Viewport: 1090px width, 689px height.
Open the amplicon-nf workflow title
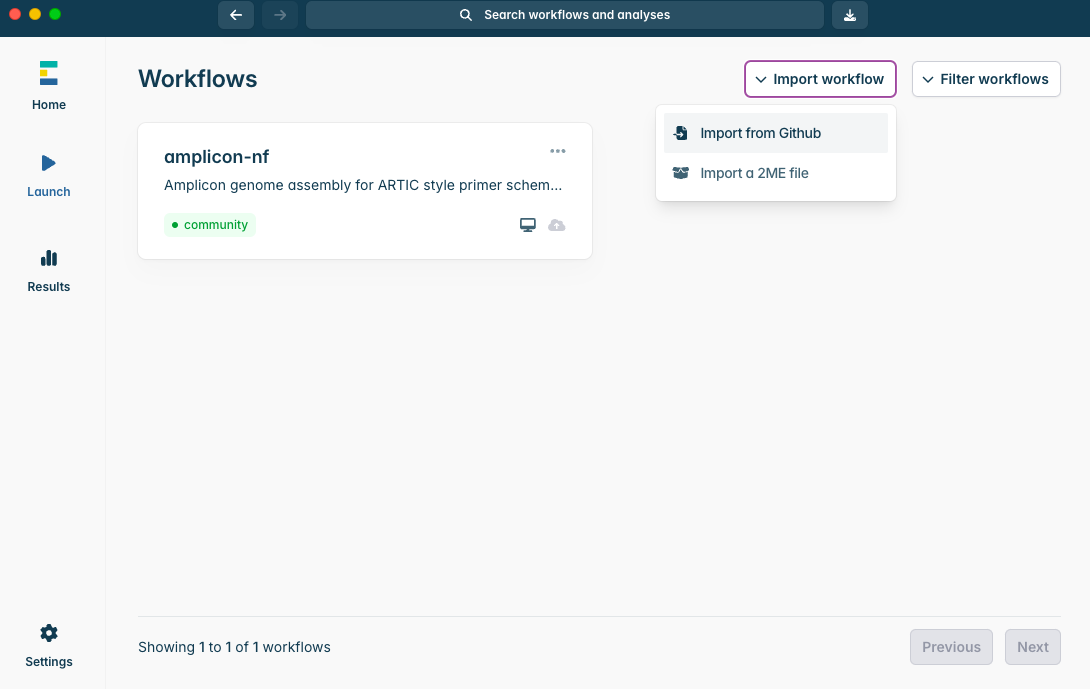click(216, 157)
